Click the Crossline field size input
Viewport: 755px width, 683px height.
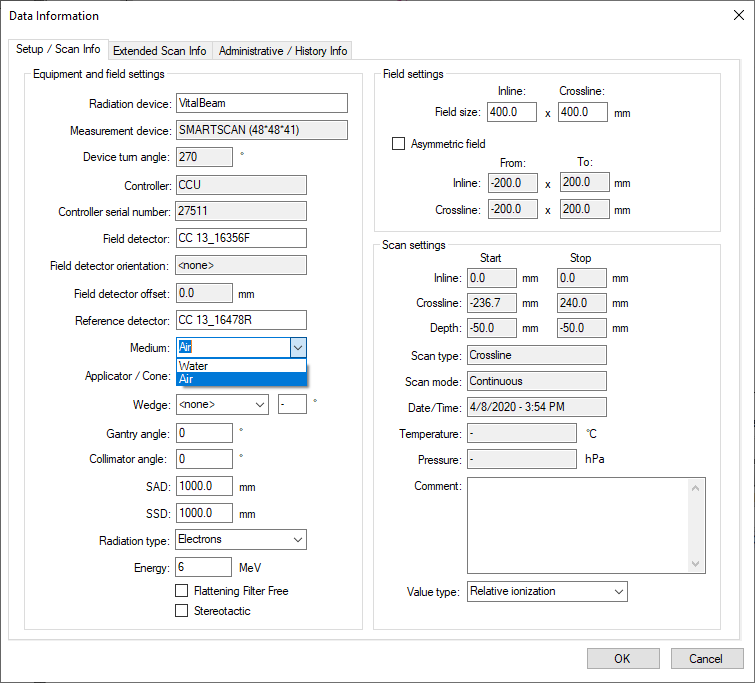583,112
